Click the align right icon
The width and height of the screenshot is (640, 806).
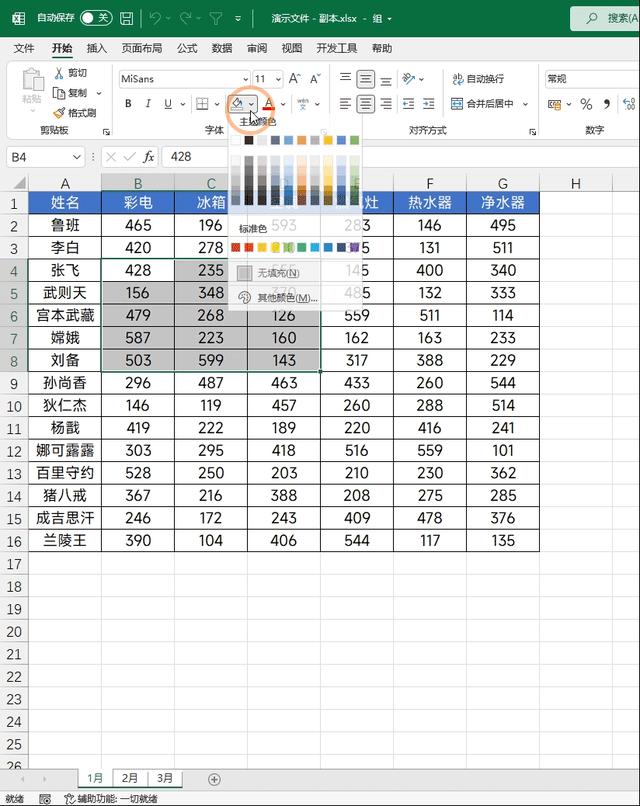coord(386,104)
